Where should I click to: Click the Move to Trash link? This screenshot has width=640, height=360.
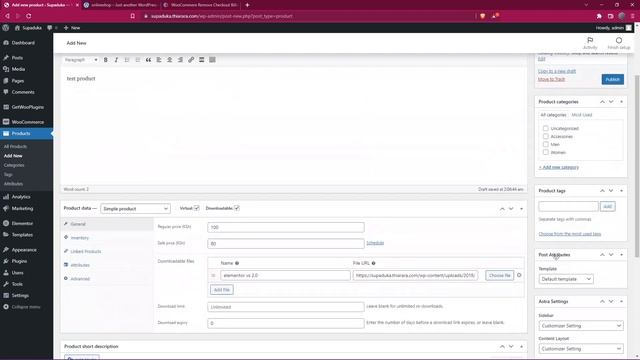click(551, 79)
